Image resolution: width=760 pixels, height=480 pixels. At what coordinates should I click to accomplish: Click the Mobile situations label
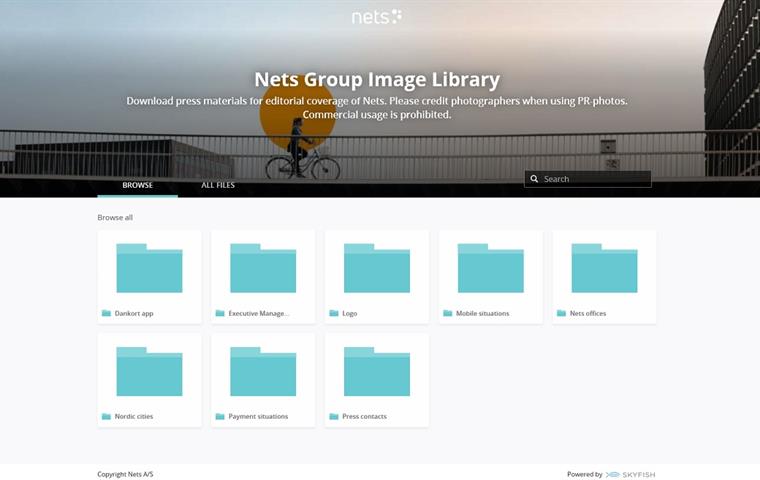(482, 313)
